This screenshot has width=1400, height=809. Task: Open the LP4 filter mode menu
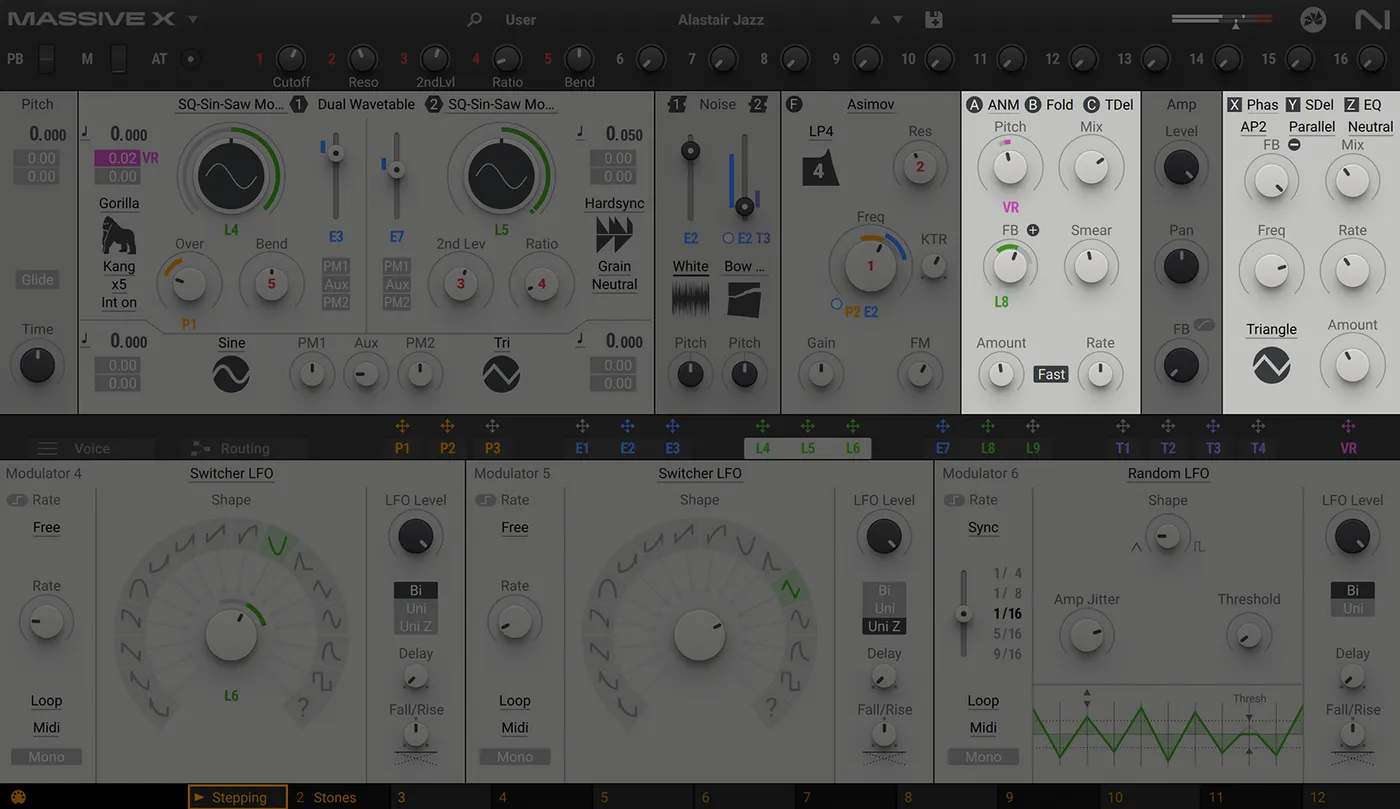click(x=821, y=131)
